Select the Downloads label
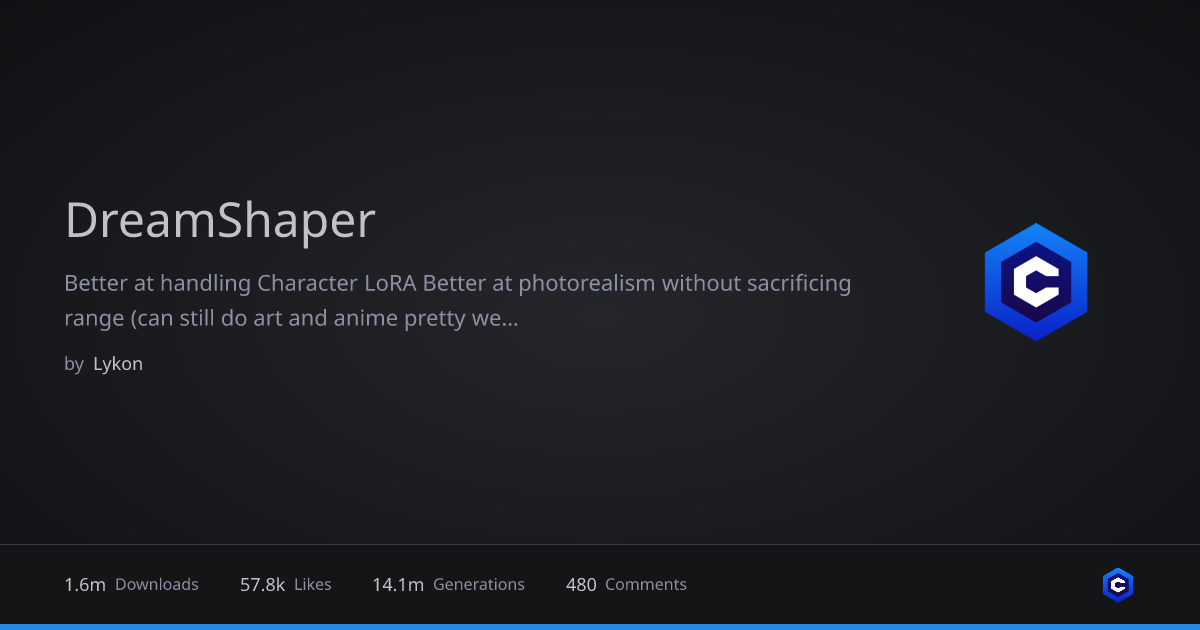 [157, 585]
